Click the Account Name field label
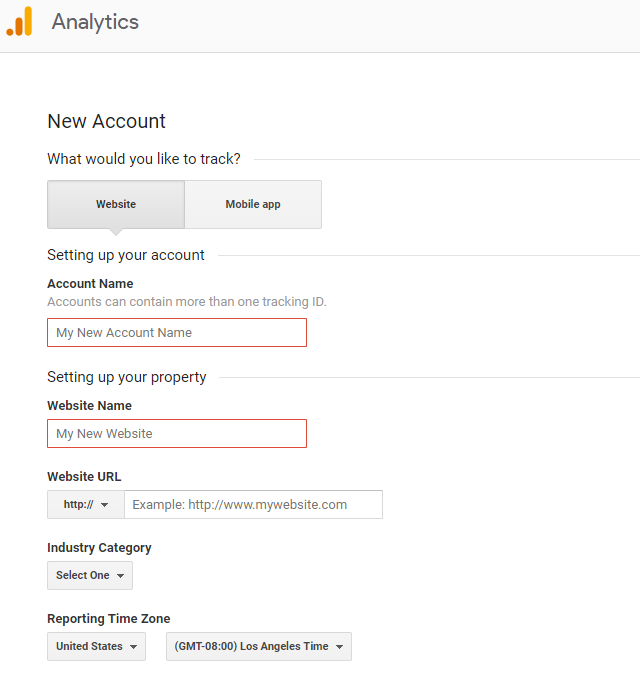The width and height of the screenshot is (640, 676). point(90,284)
